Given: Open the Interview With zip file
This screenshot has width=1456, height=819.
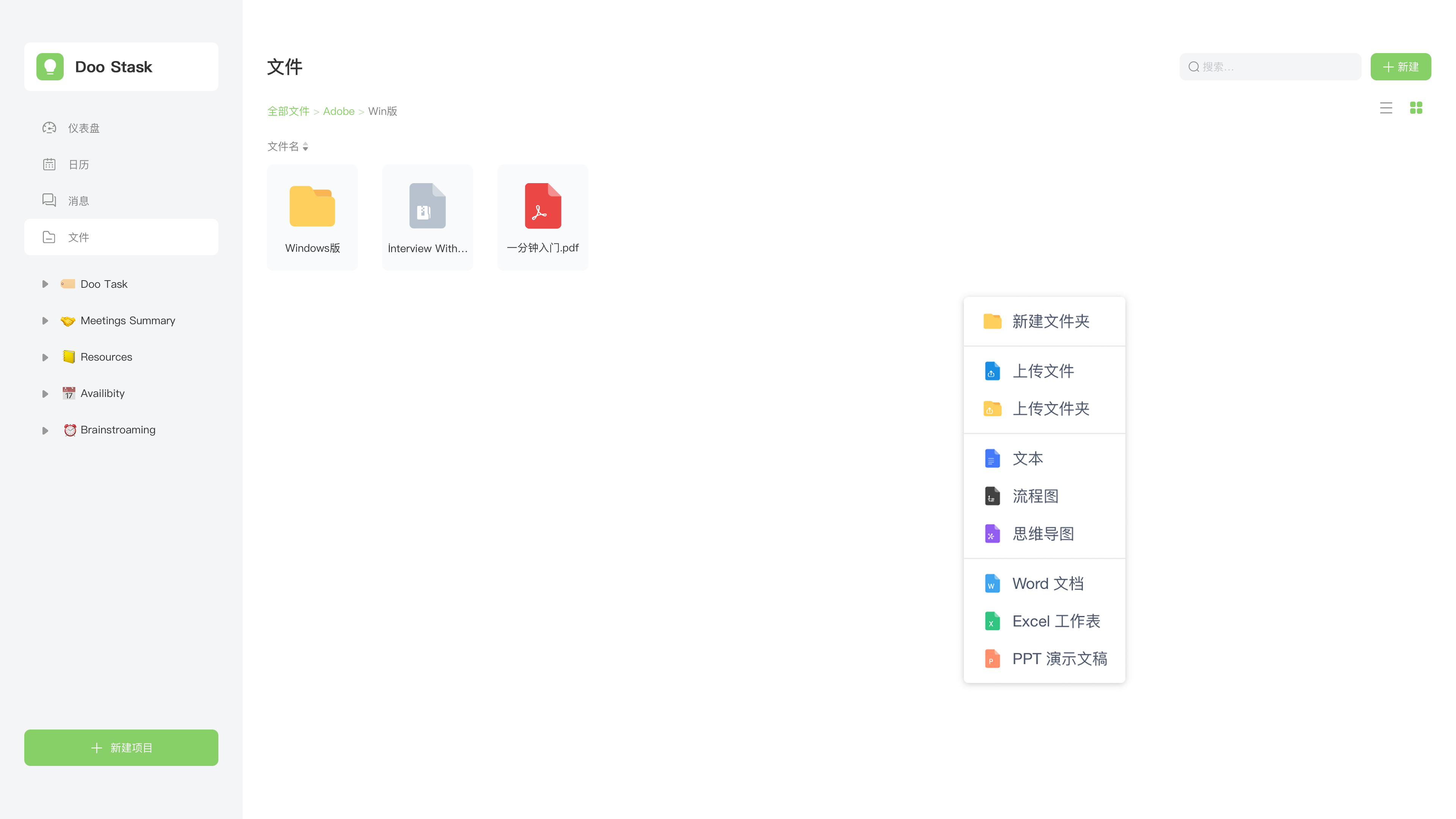Looking at the screenshot, I should (427, 217).
